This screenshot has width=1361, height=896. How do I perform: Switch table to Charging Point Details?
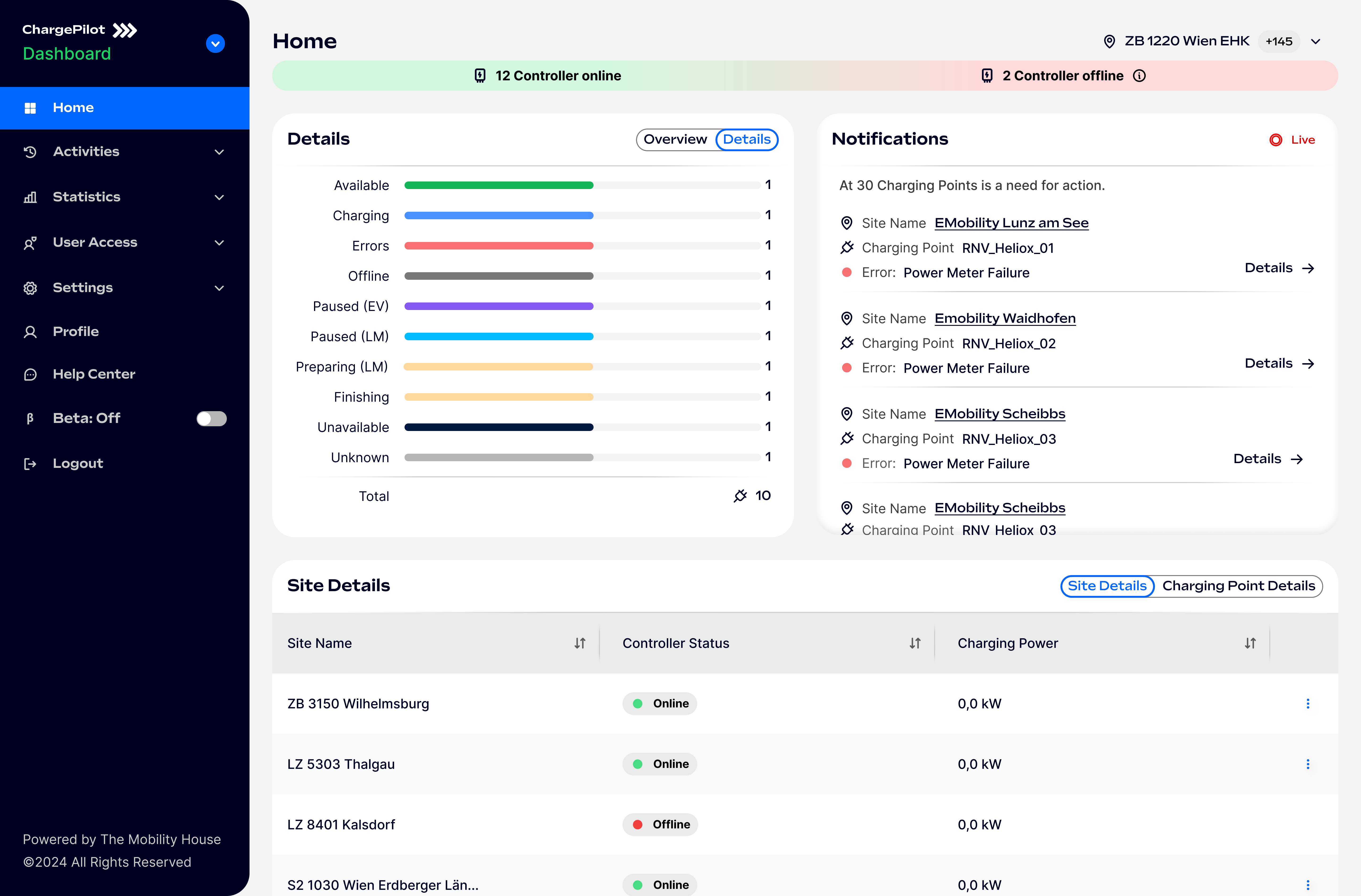tap(1239, 586)
